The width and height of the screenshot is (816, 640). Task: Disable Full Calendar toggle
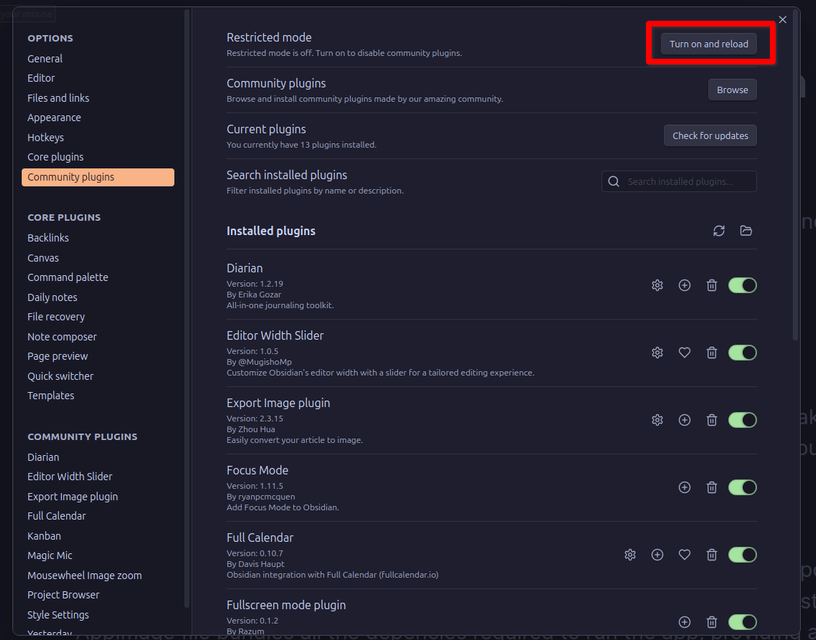click(742, 555)
